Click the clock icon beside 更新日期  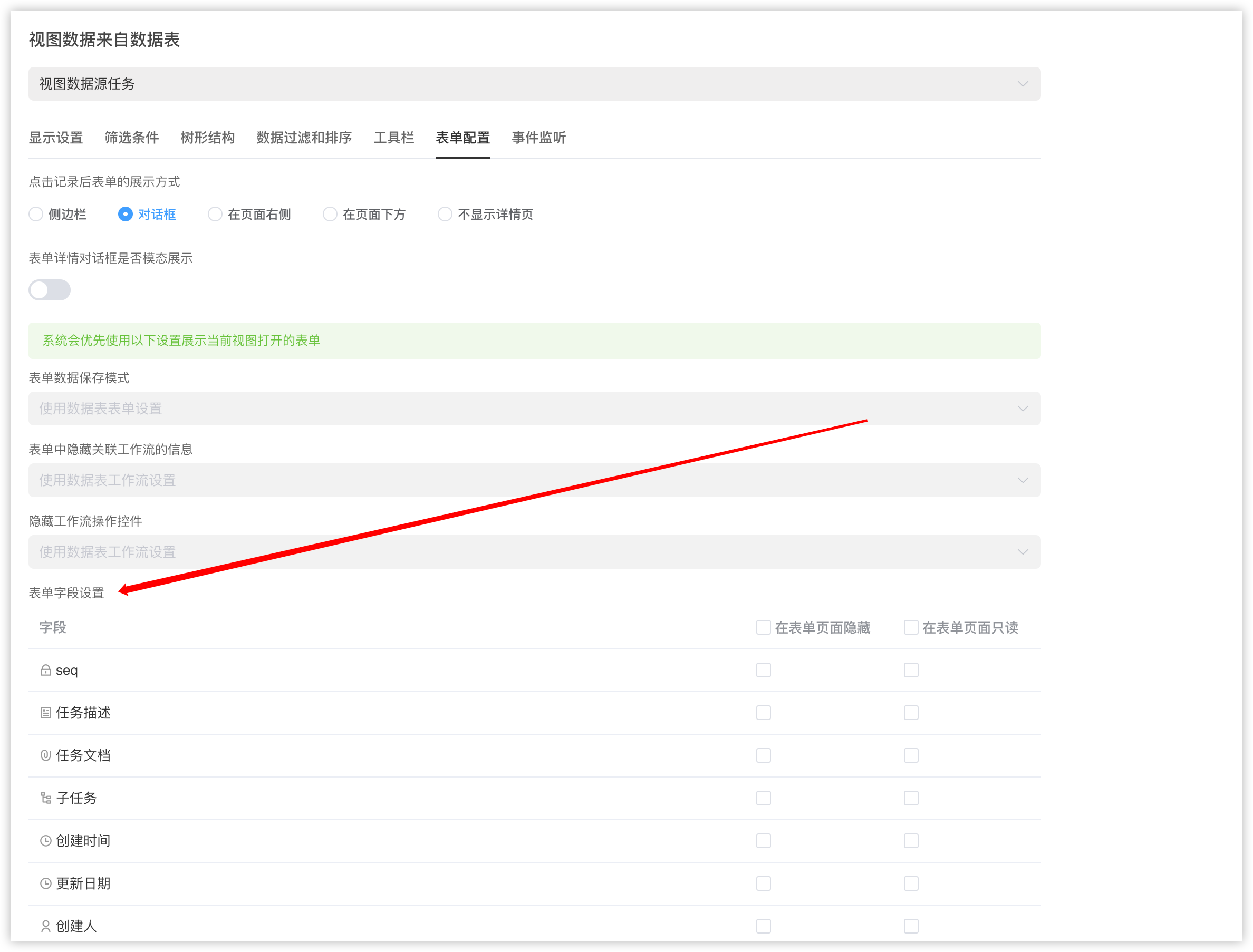[46, 883]
